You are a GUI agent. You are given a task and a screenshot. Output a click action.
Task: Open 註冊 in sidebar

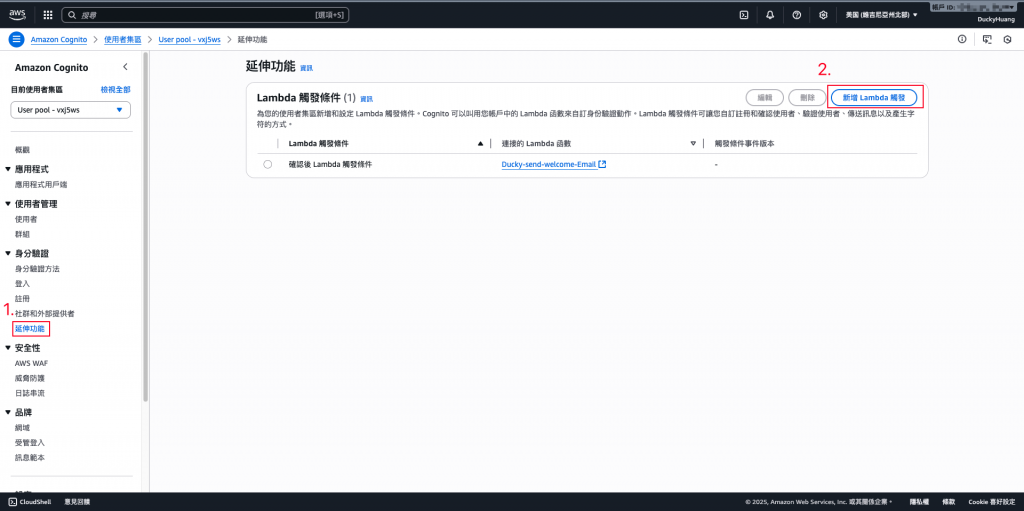click(x=22, y=299)
